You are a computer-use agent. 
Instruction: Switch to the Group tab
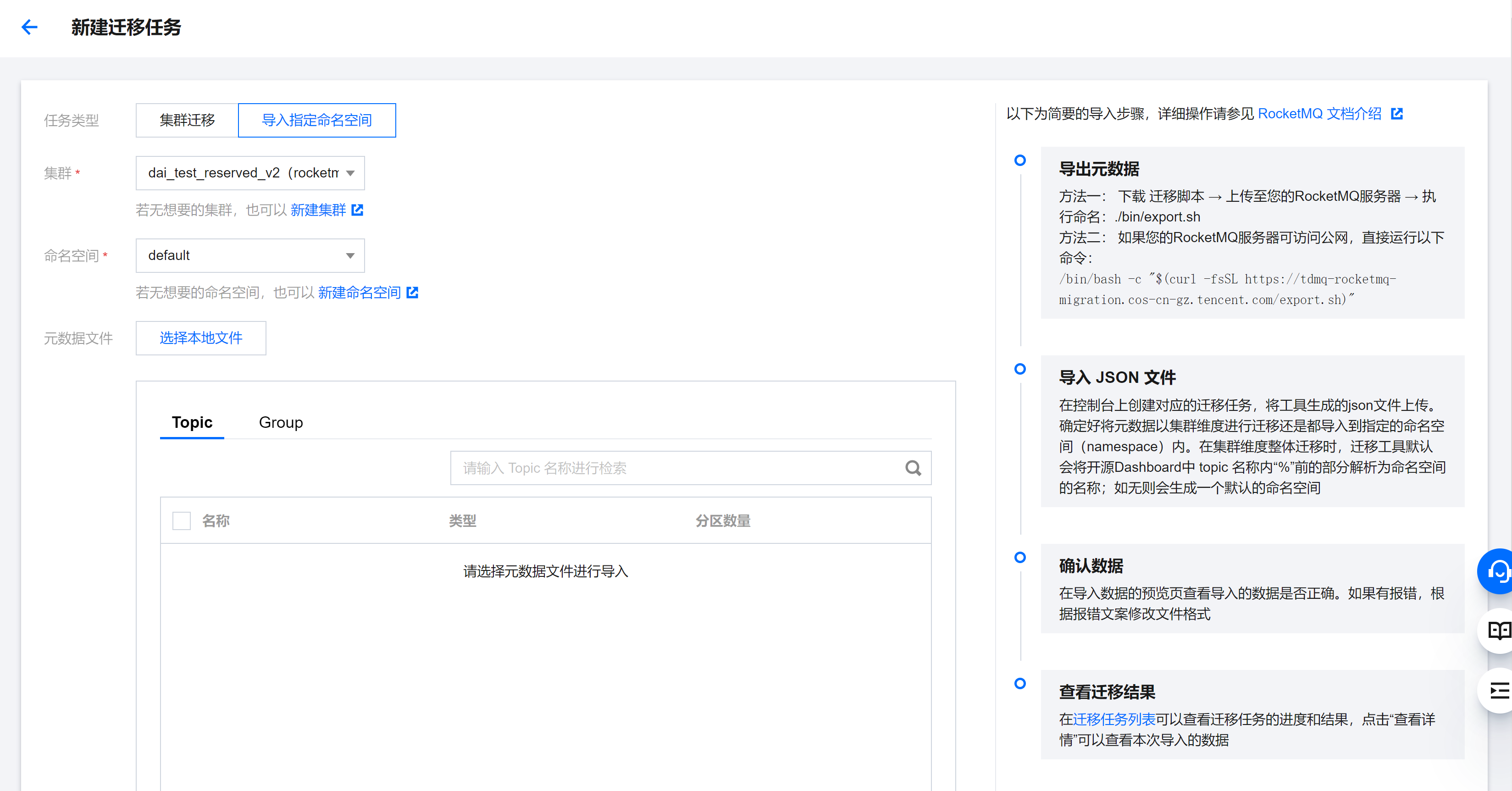click(281, 422)
